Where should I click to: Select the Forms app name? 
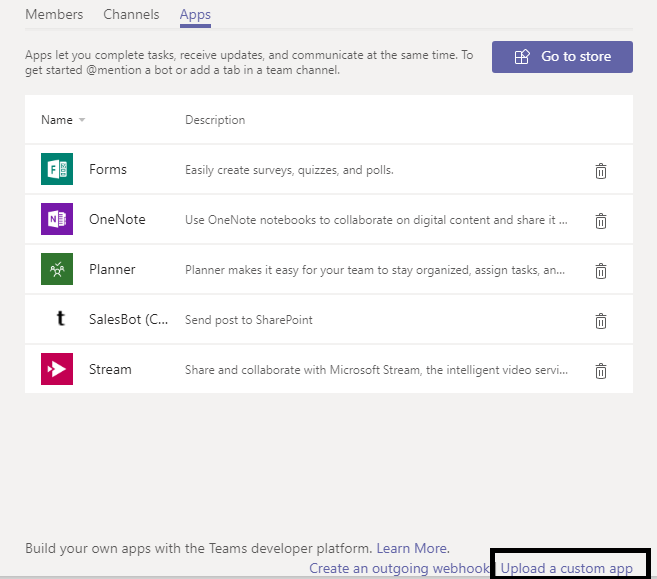pos(108,169)
